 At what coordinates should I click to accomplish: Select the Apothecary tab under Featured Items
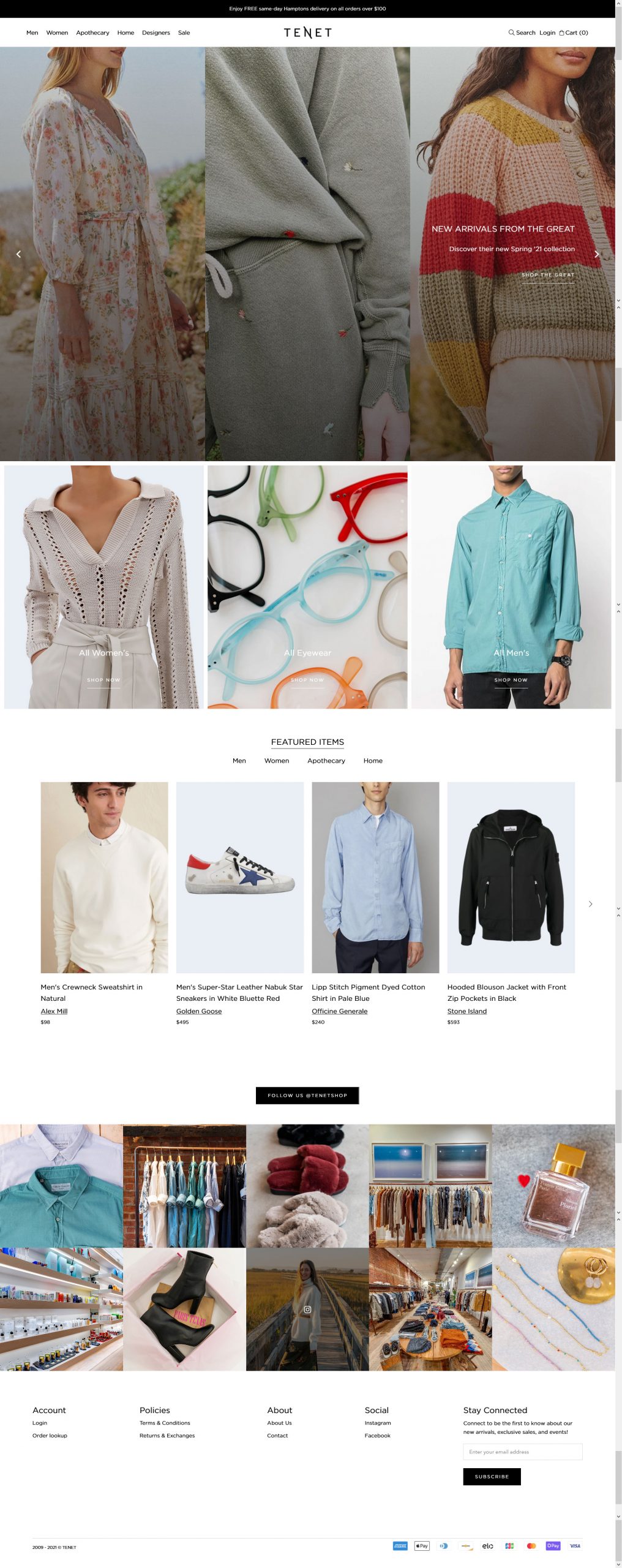point(326,761)
